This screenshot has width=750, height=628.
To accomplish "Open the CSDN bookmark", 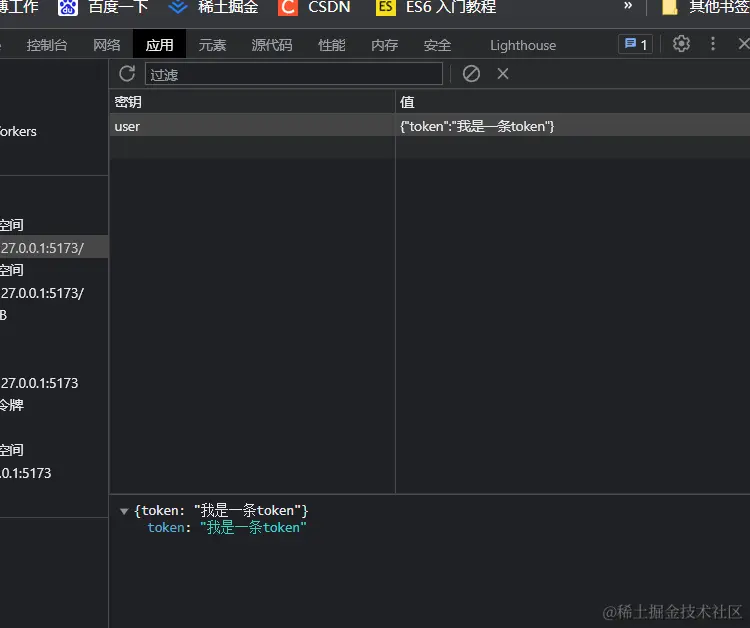I will (314, 7).
